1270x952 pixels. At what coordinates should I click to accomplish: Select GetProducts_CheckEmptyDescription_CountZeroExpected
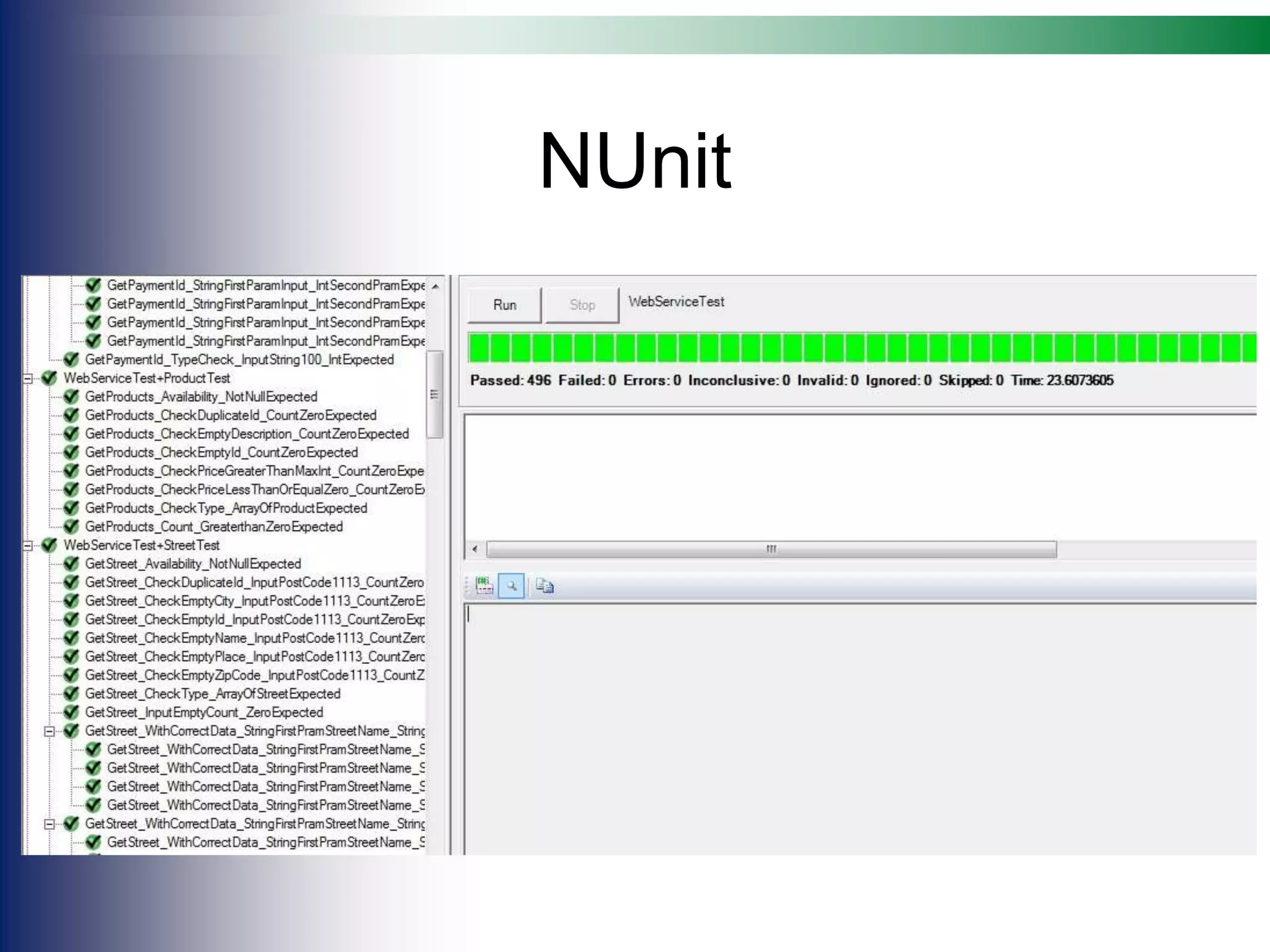pyautogui.click(x=247, y=434)
